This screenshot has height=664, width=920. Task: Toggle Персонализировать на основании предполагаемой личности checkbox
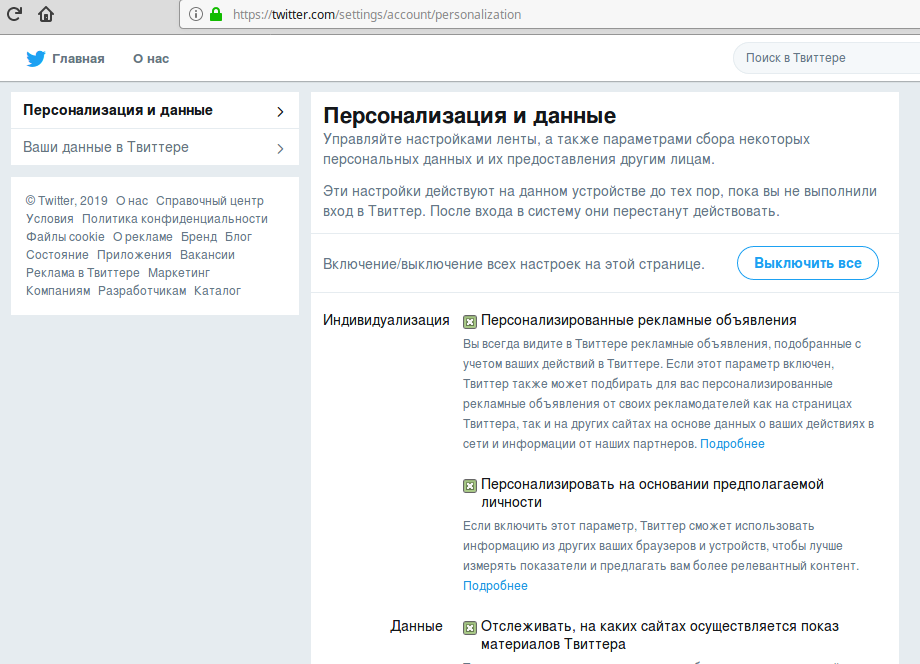click(469, 486)
